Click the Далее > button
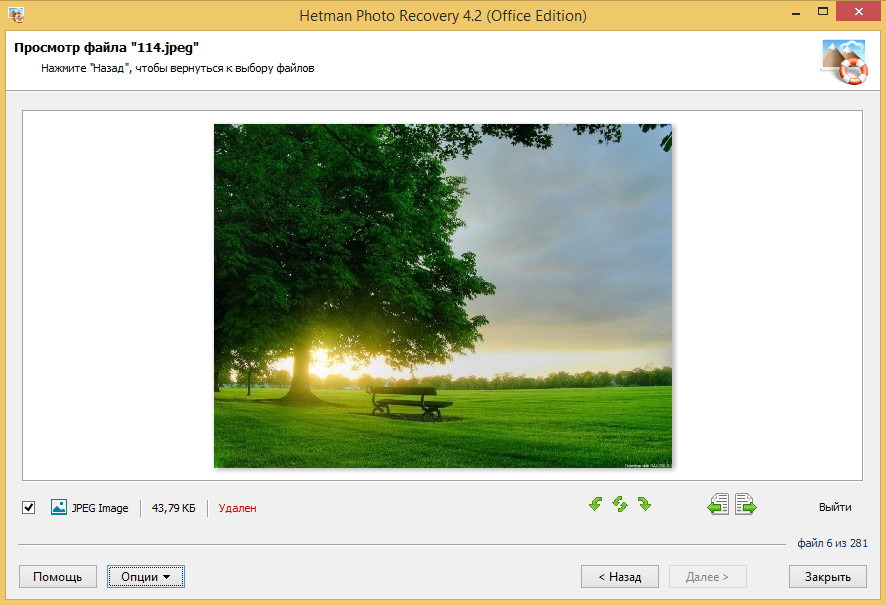 point(707,576)
